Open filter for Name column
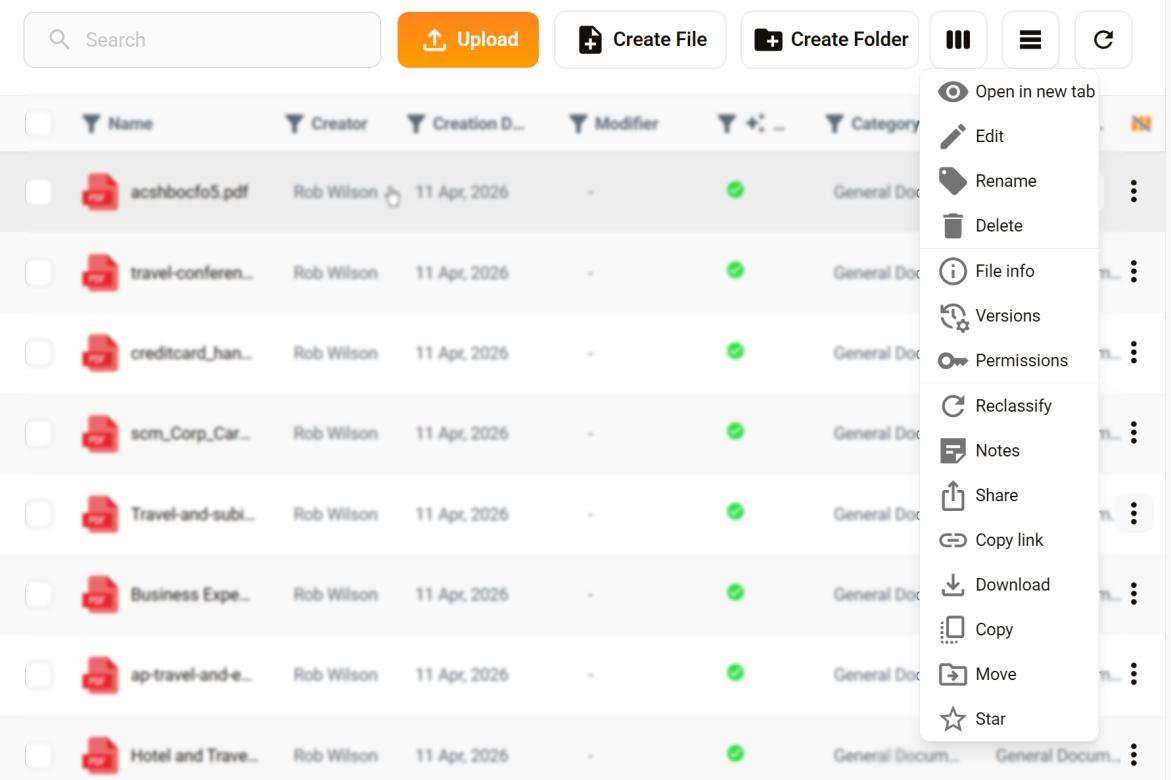 pyautogui.click(x=91, y=123)
